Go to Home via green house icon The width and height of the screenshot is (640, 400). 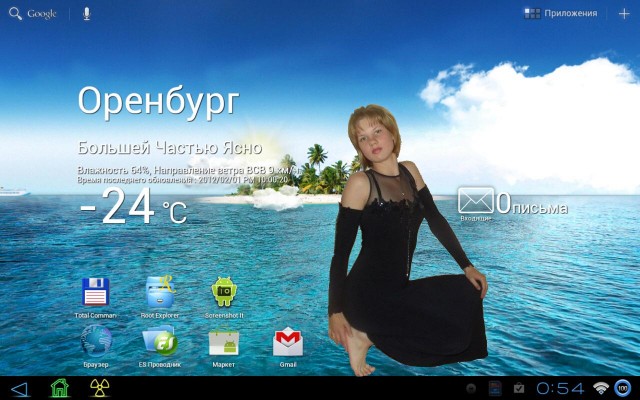pos(60,387)
